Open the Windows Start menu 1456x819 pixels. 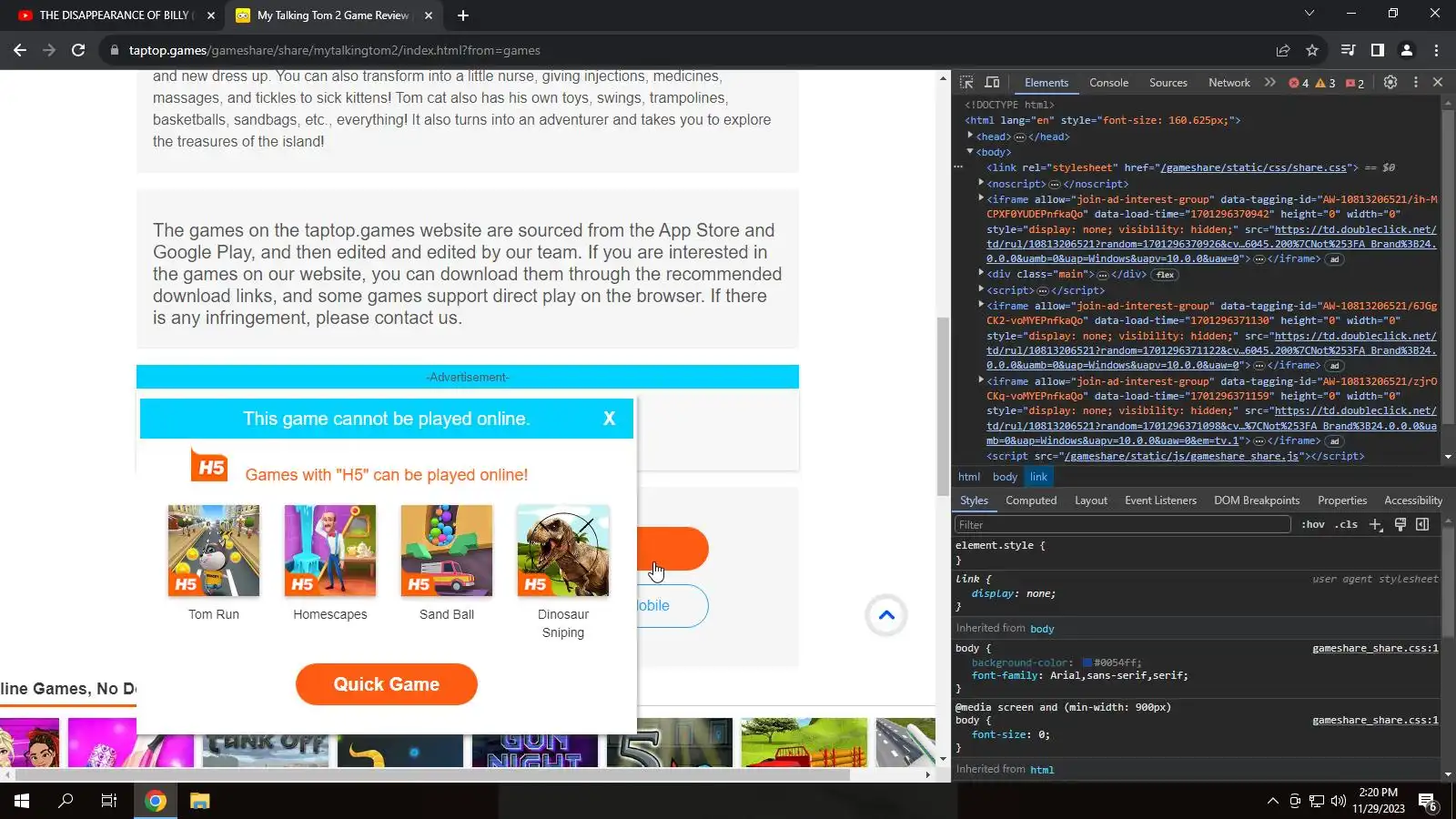[x=22, y=801]
